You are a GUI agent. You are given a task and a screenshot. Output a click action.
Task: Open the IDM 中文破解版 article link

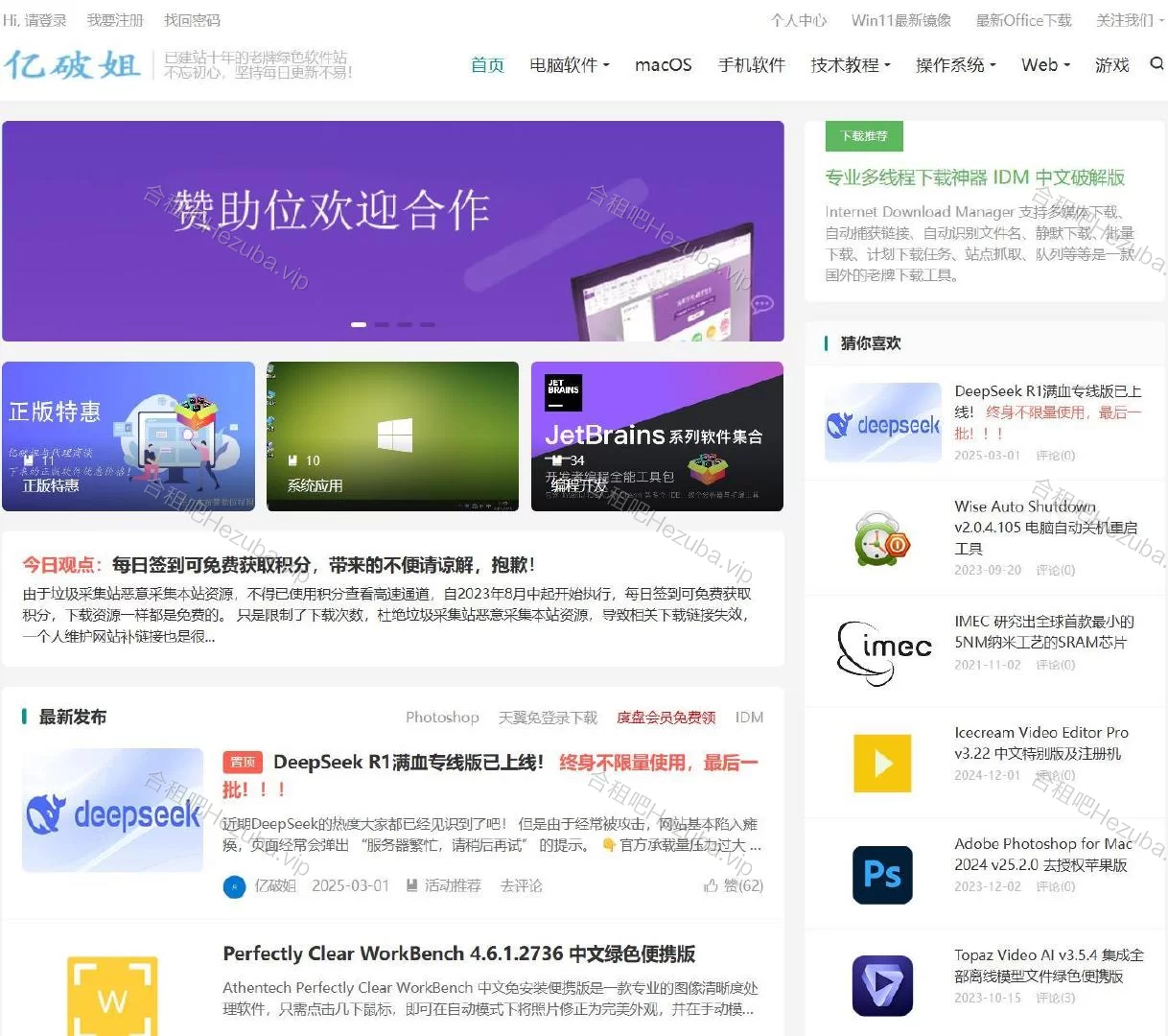pos(974,177)
